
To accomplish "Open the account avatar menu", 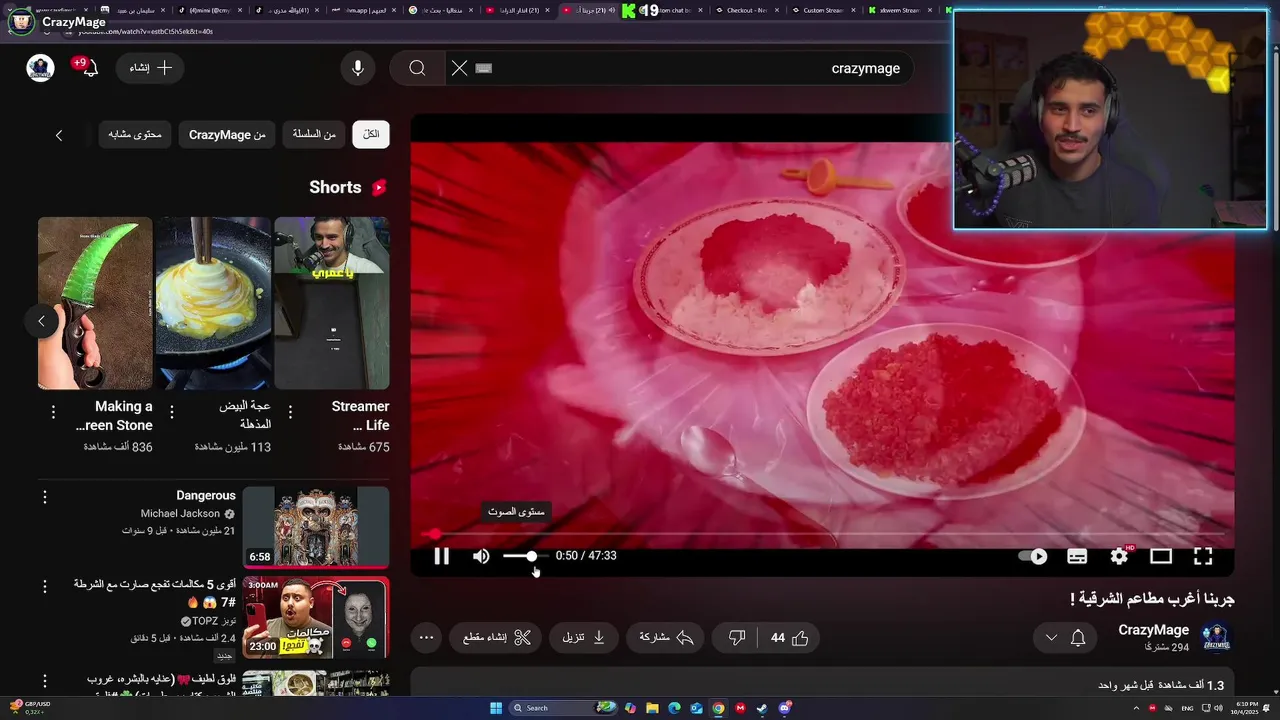I will 40,68.
